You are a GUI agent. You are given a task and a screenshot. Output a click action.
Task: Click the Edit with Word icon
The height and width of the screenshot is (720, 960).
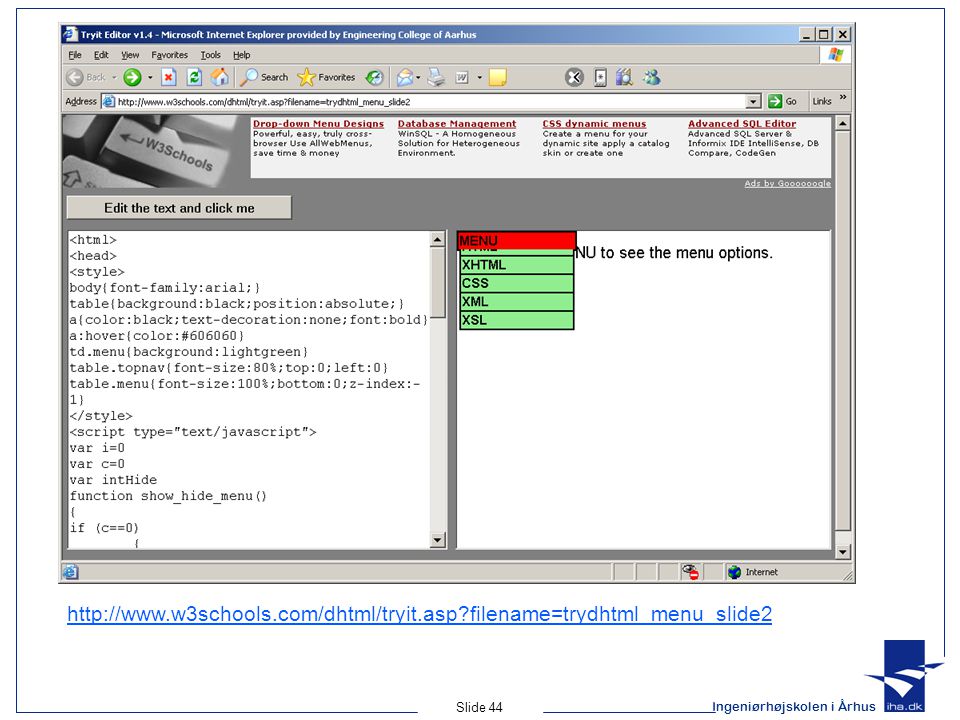[x=462, y=77]
